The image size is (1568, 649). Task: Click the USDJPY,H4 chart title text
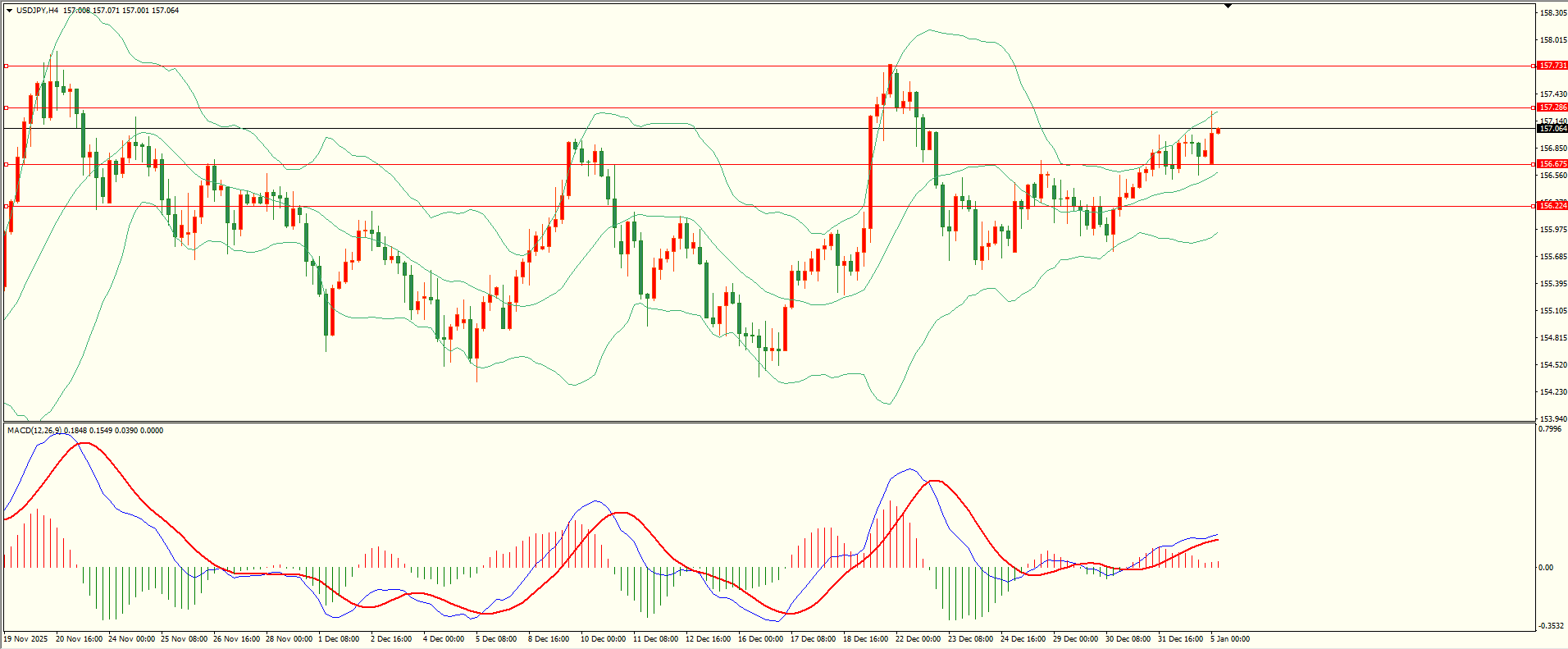coord(37,11)
